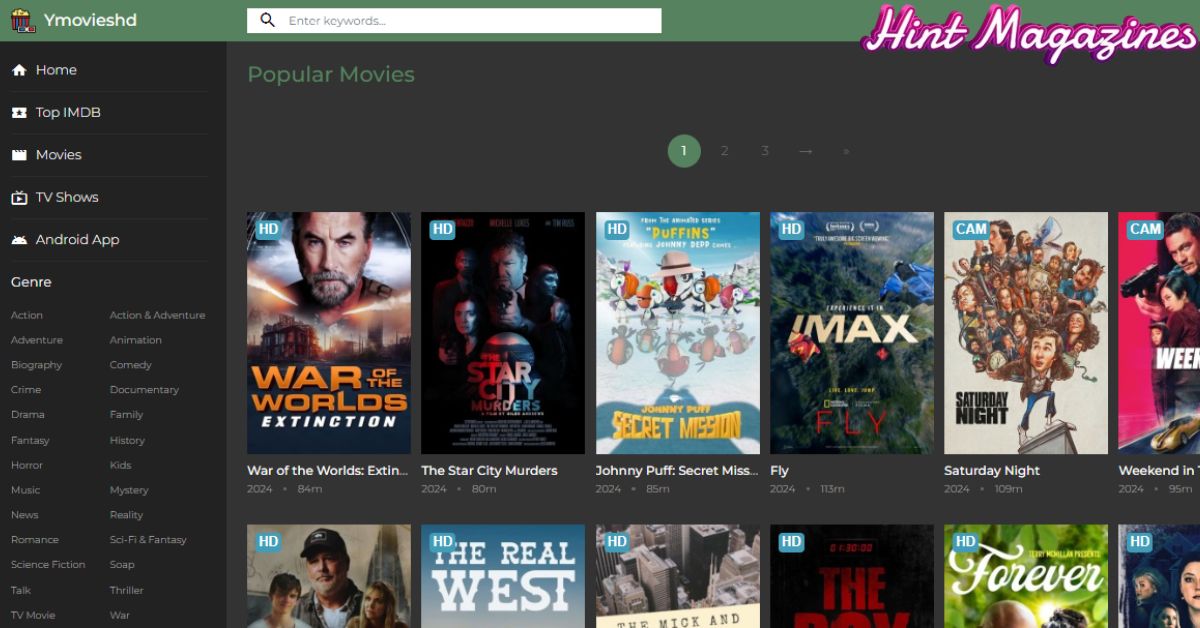Viewport: 1200px width, 628px height.
Task: Select the Adventure genre link
Action: [x=37, y=340]
